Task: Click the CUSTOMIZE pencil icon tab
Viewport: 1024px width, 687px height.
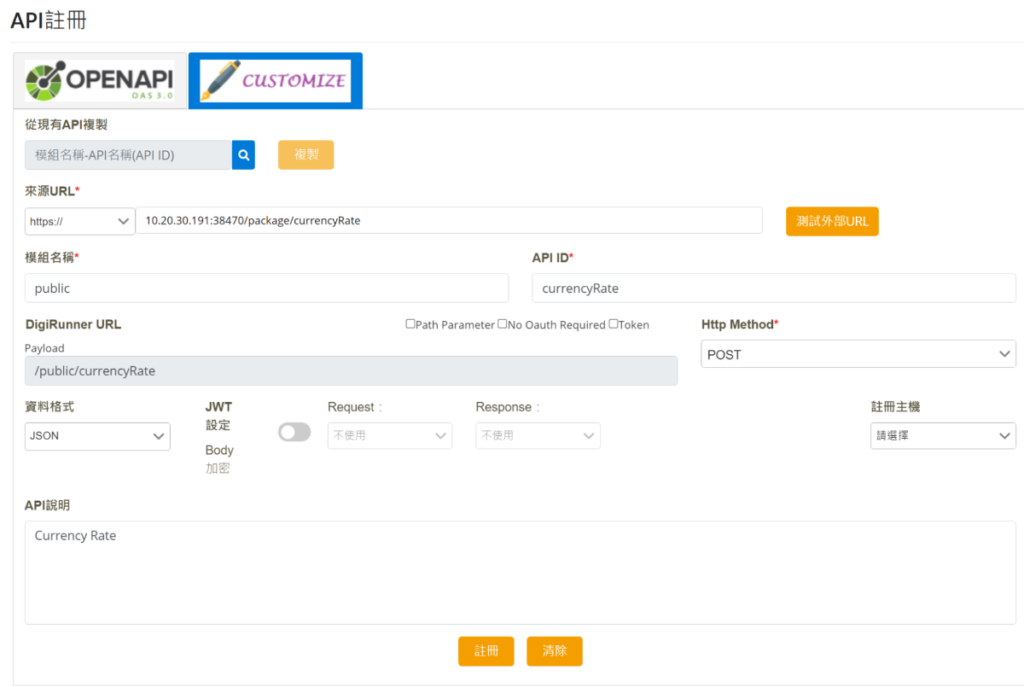Action: tap(274, 80)
